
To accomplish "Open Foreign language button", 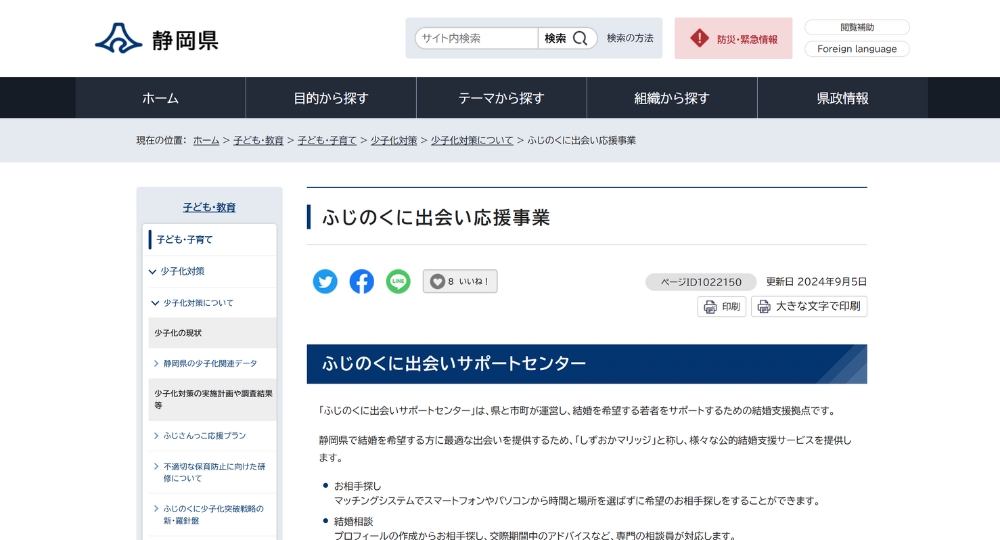I will pos(857,49).
